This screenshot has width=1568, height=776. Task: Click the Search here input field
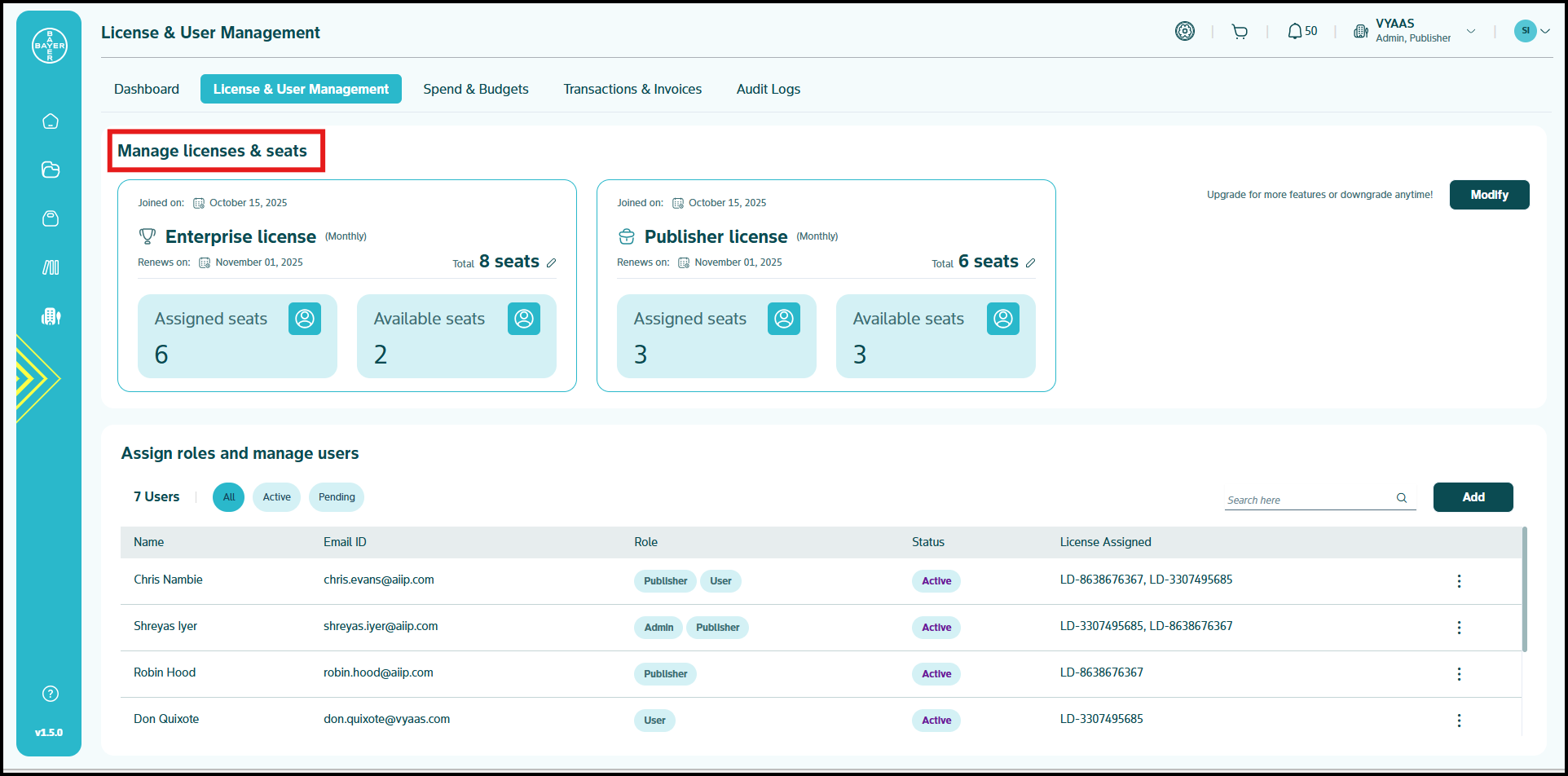pos(1308,500)
